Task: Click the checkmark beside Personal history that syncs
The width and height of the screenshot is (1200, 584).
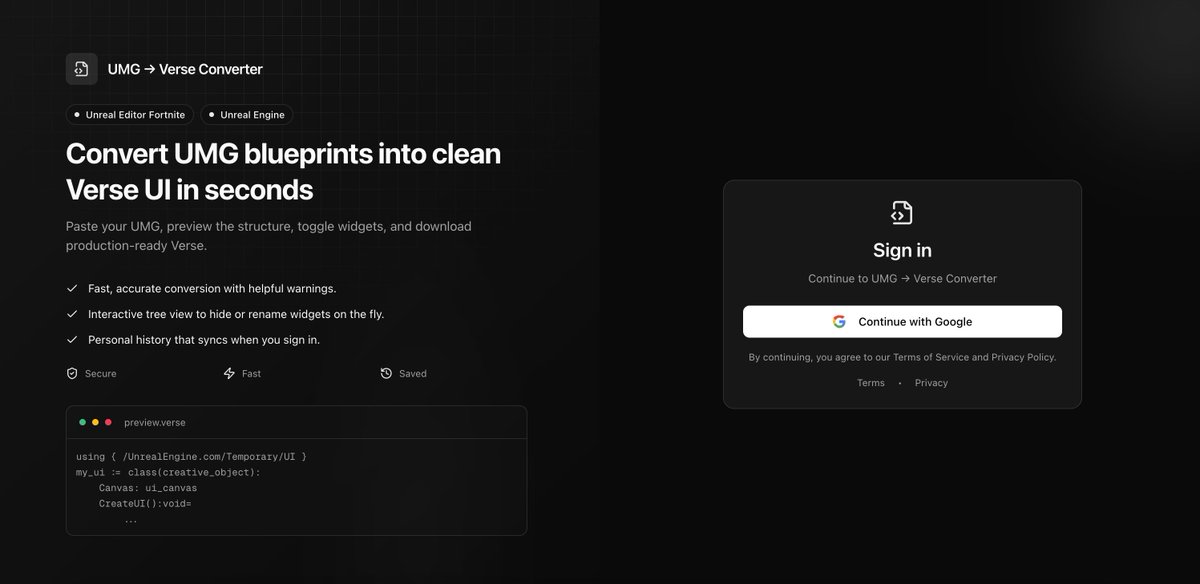Action: [72, 340]
